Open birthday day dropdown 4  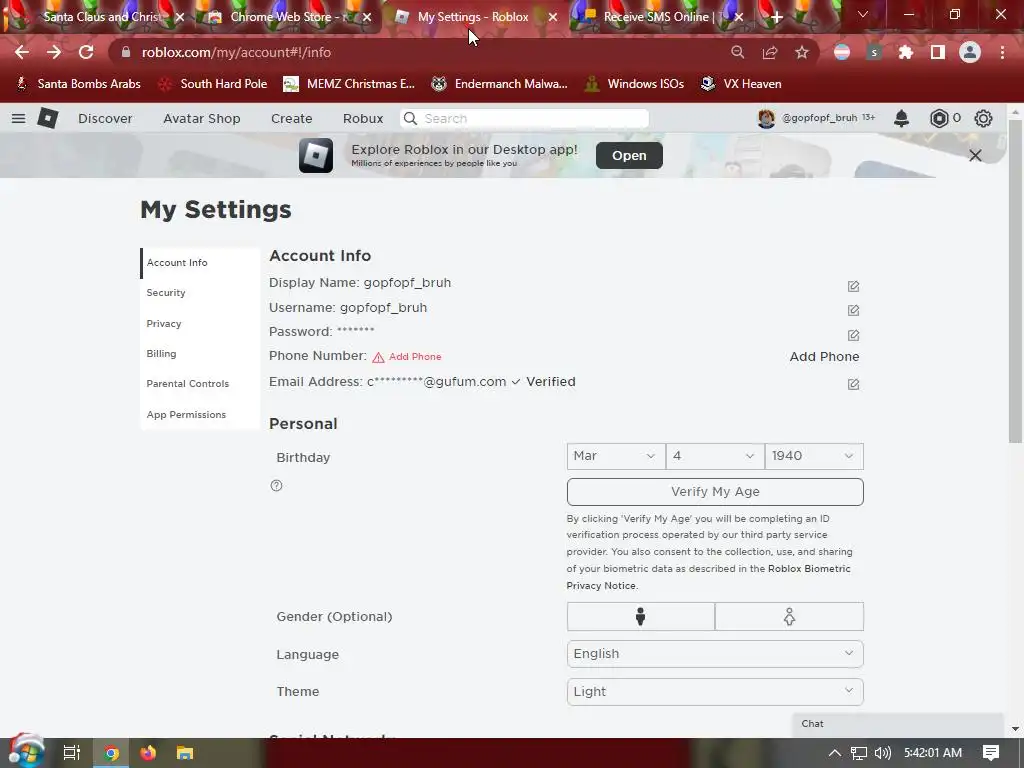click(x=715, y=456)
